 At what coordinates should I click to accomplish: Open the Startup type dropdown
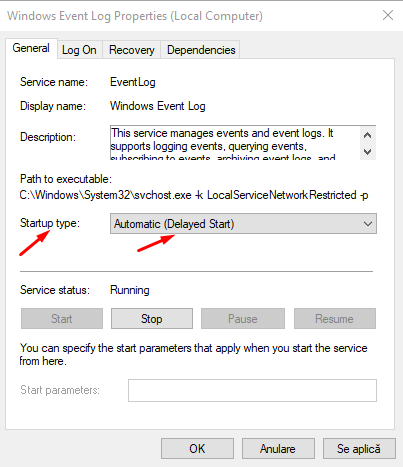pos(243,224)
